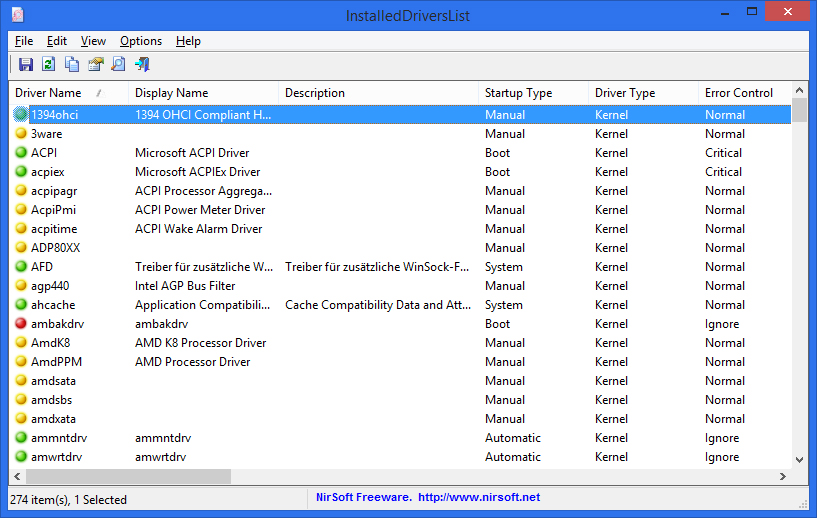Click the "ACPI Power Meter Driver" cell

tap(200, 209)
